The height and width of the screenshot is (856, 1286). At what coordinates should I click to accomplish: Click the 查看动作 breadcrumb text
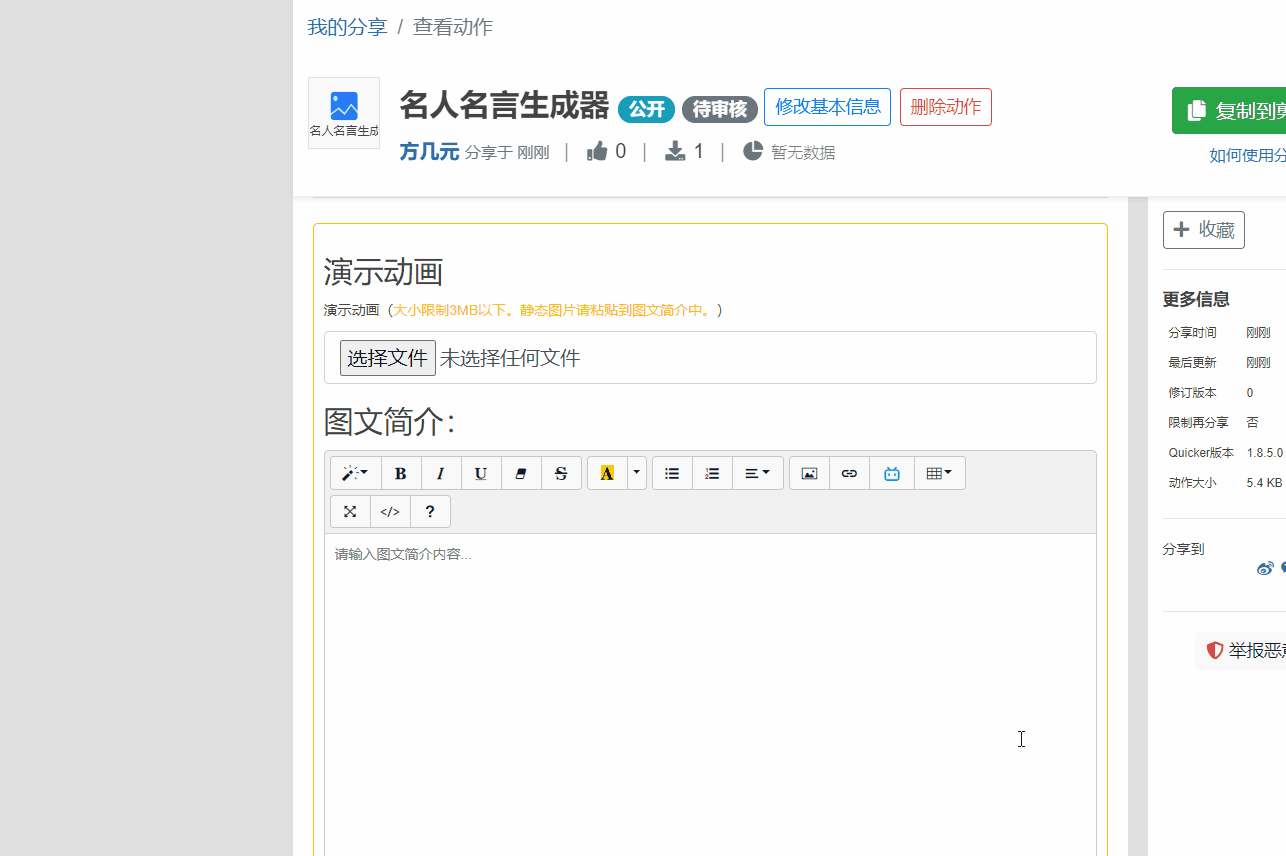click(453, 27)
